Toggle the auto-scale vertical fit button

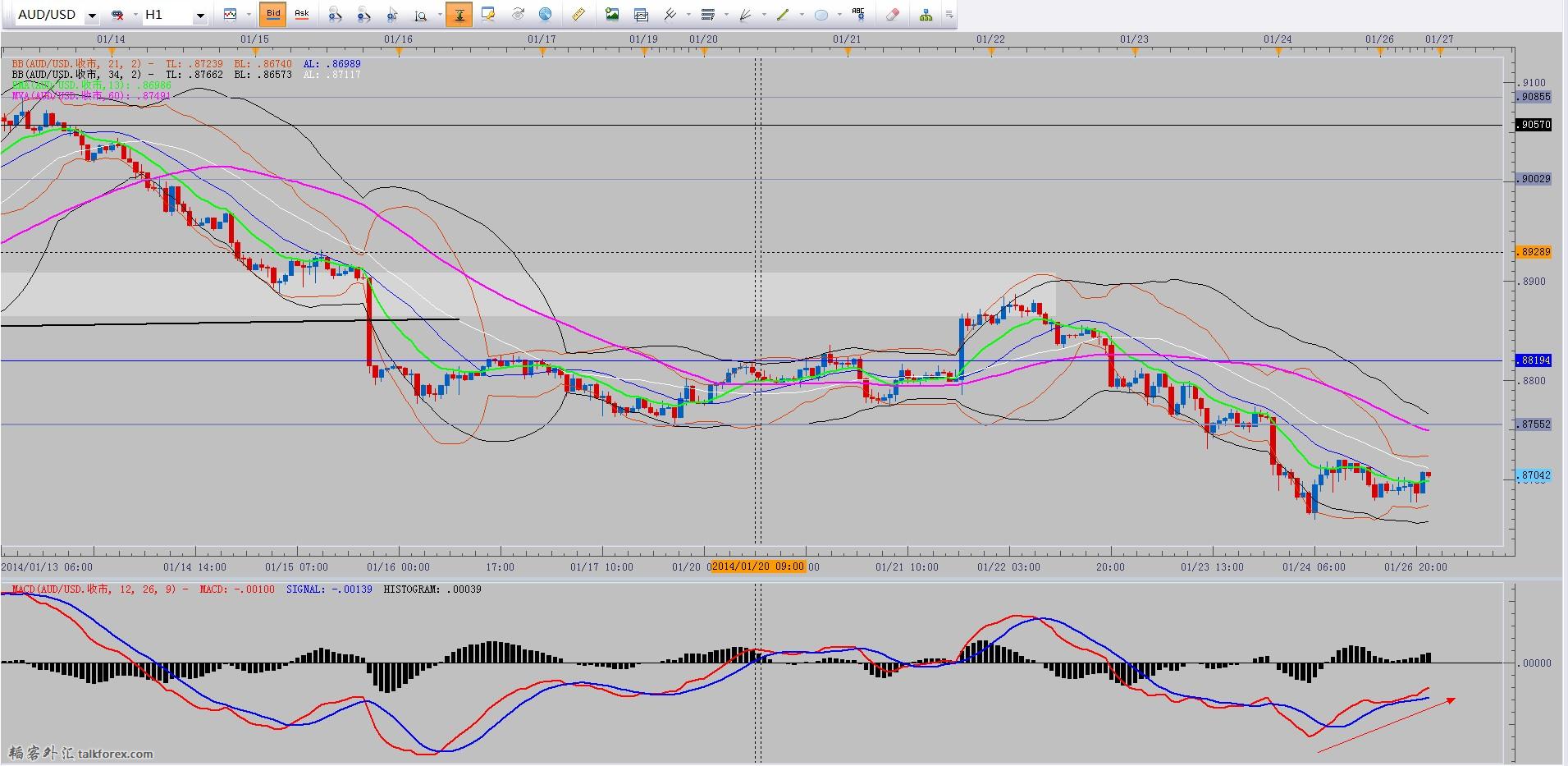[x=459, y=14]
